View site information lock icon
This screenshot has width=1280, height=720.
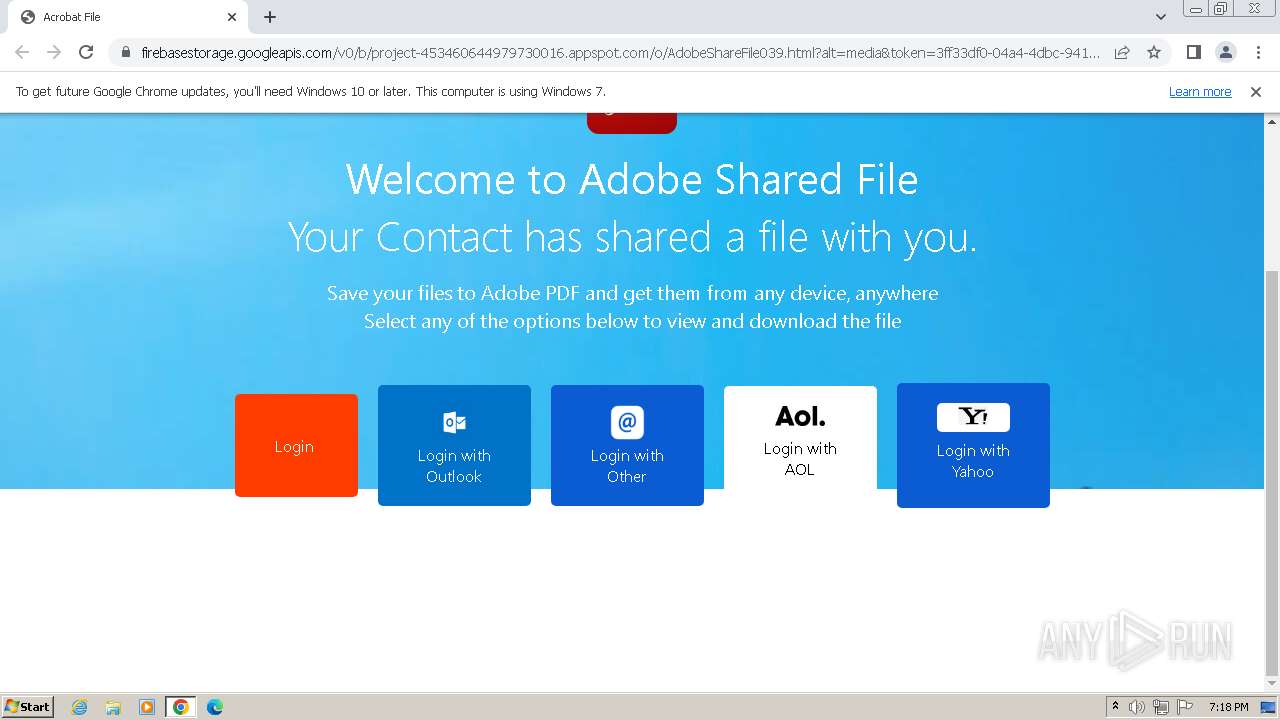126,52
